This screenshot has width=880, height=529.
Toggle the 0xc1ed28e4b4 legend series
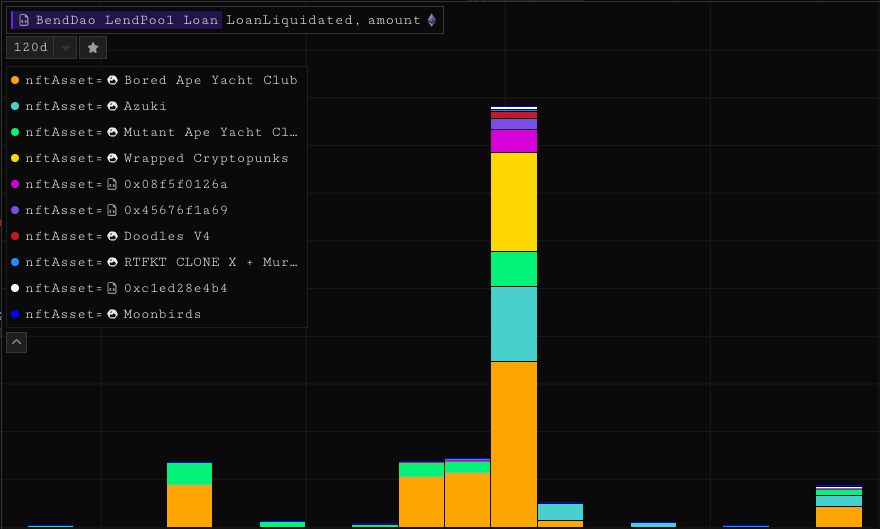tap(157, 288)
